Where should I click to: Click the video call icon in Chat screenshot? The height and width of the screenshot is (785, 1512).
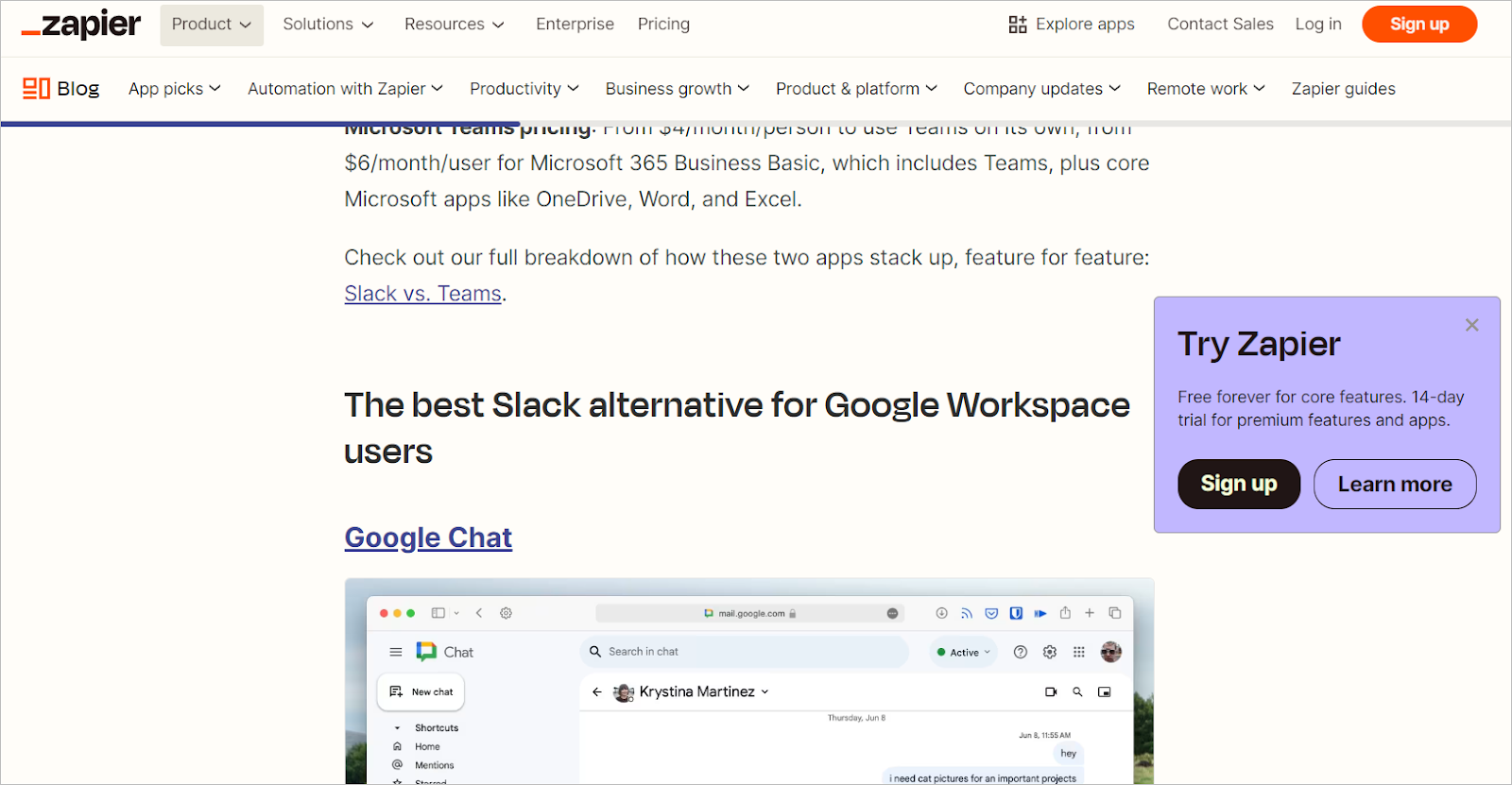[1051, 691]
